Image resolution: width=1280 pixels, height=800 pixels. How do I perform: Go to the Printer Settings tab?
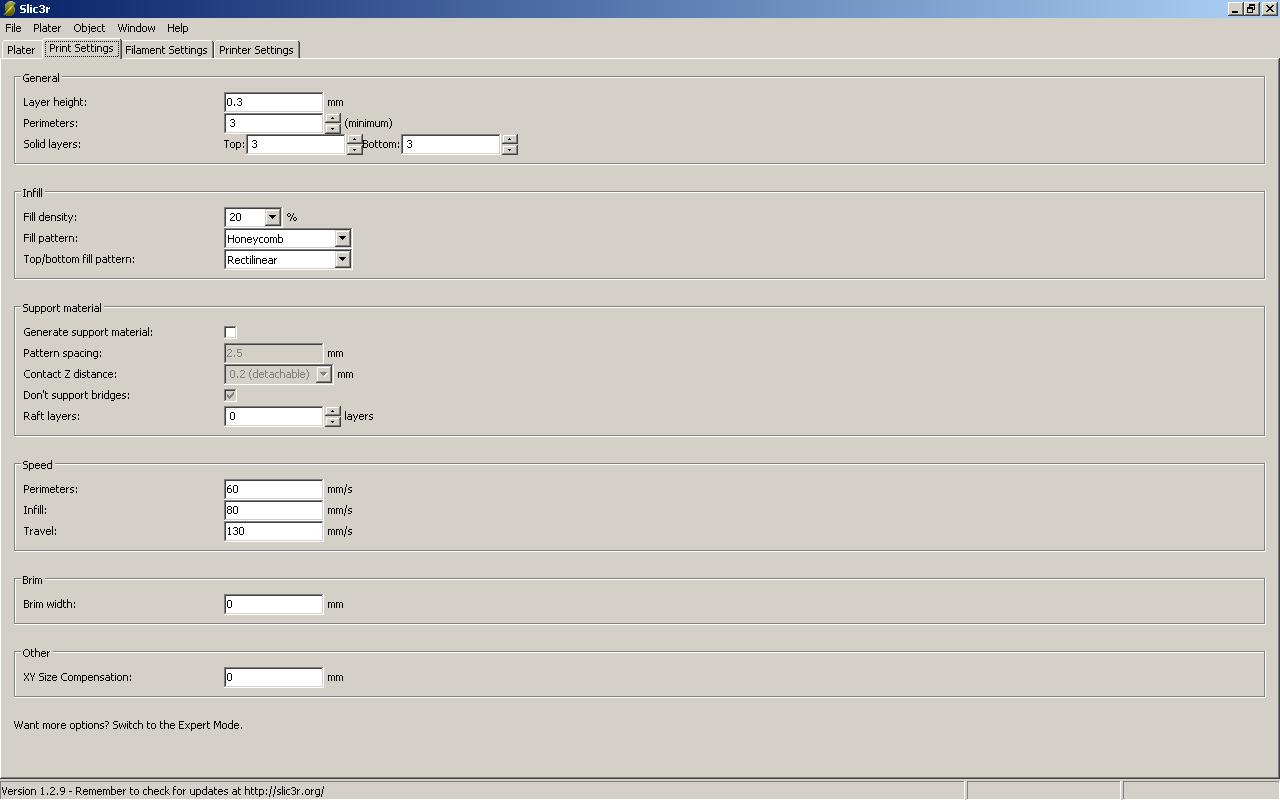click(x=256, y=50)
